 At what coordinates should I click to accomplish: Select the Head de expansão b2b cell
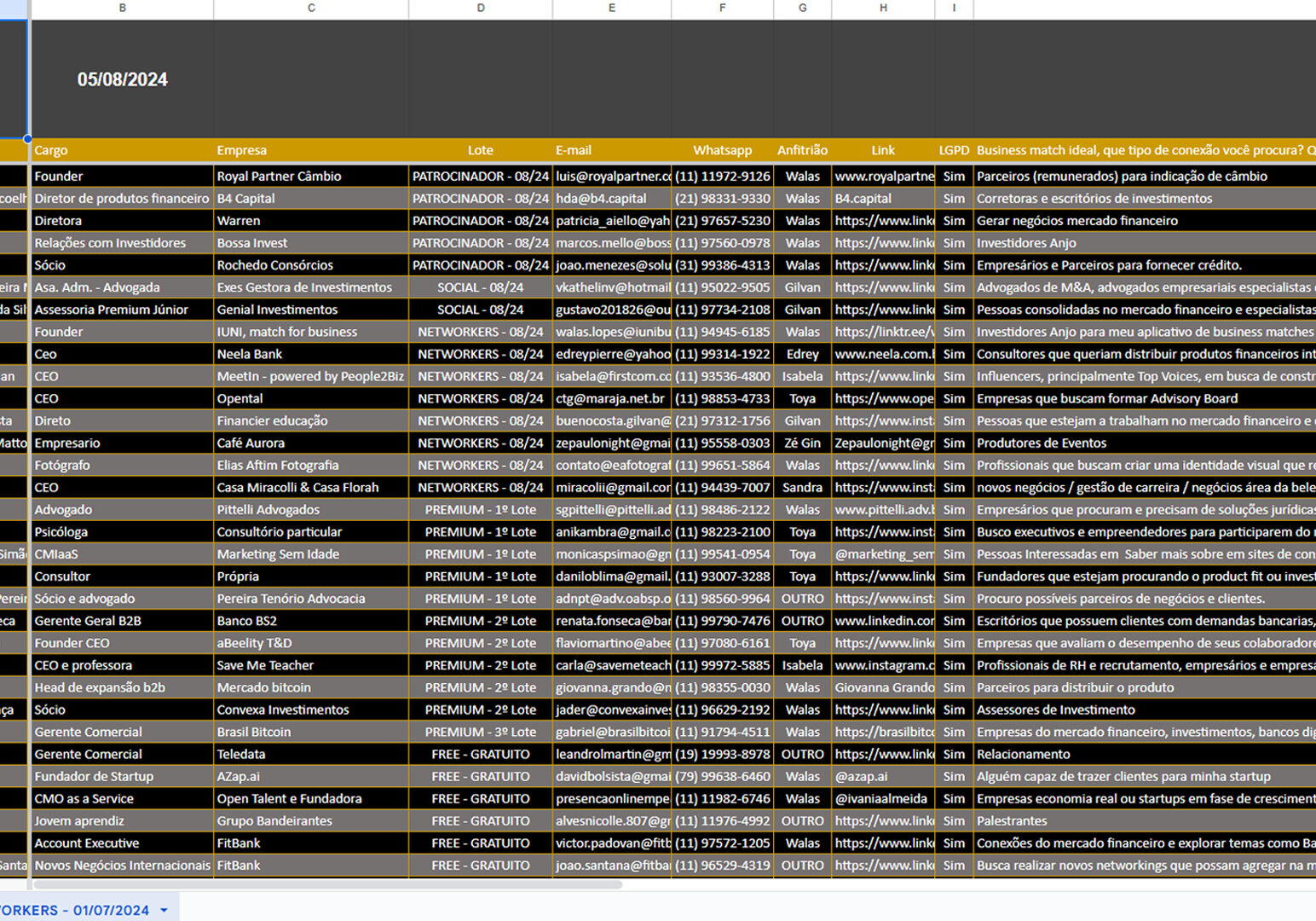[122, 687]
